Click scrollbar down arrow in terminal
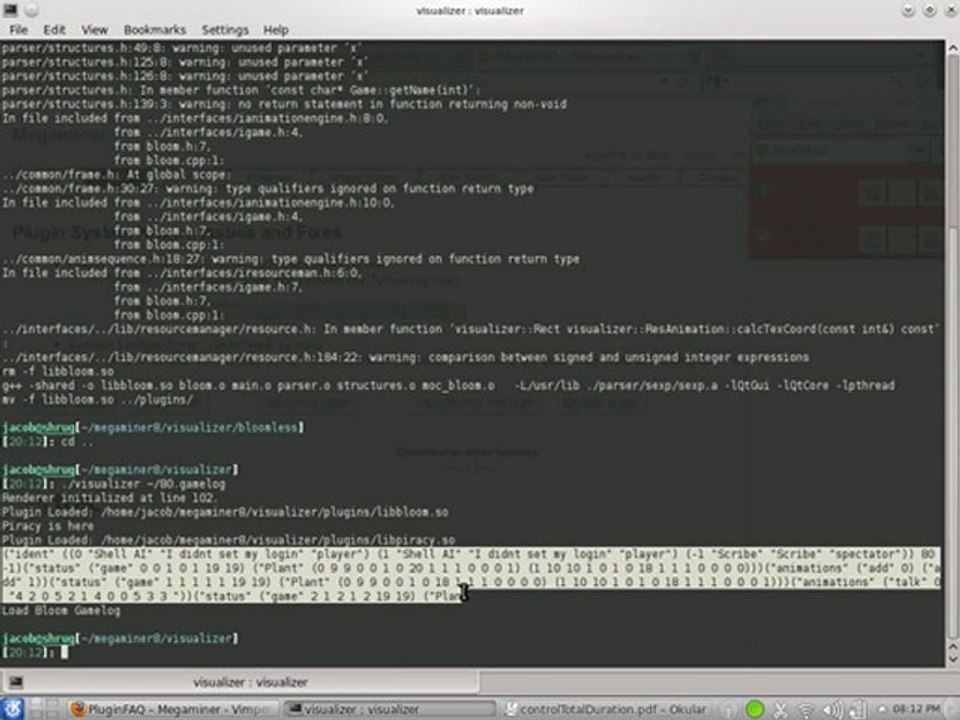 coord(953,659)
